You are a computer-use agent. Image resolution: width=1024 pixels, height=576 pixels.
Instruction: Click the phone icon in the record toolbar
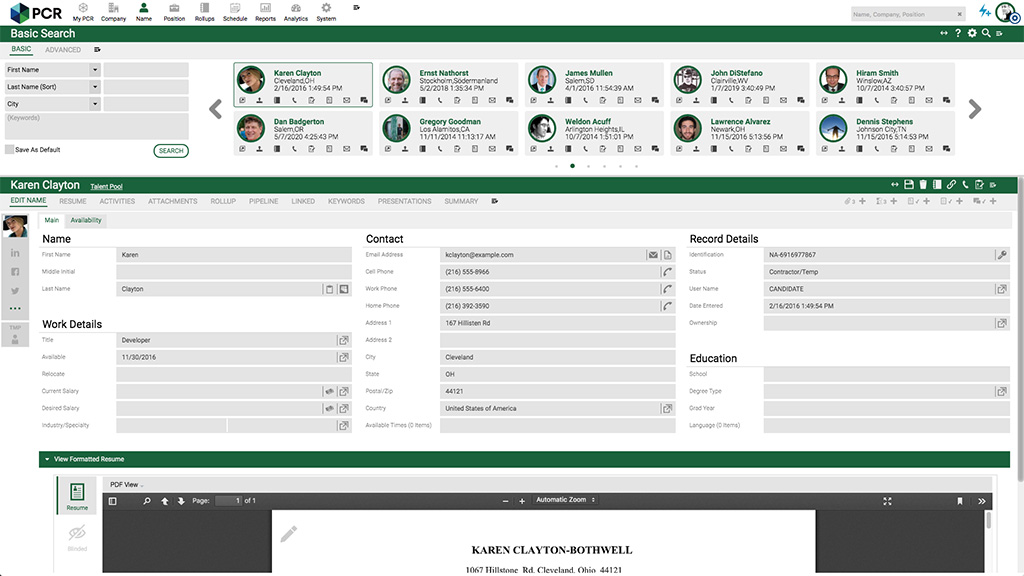965,185
